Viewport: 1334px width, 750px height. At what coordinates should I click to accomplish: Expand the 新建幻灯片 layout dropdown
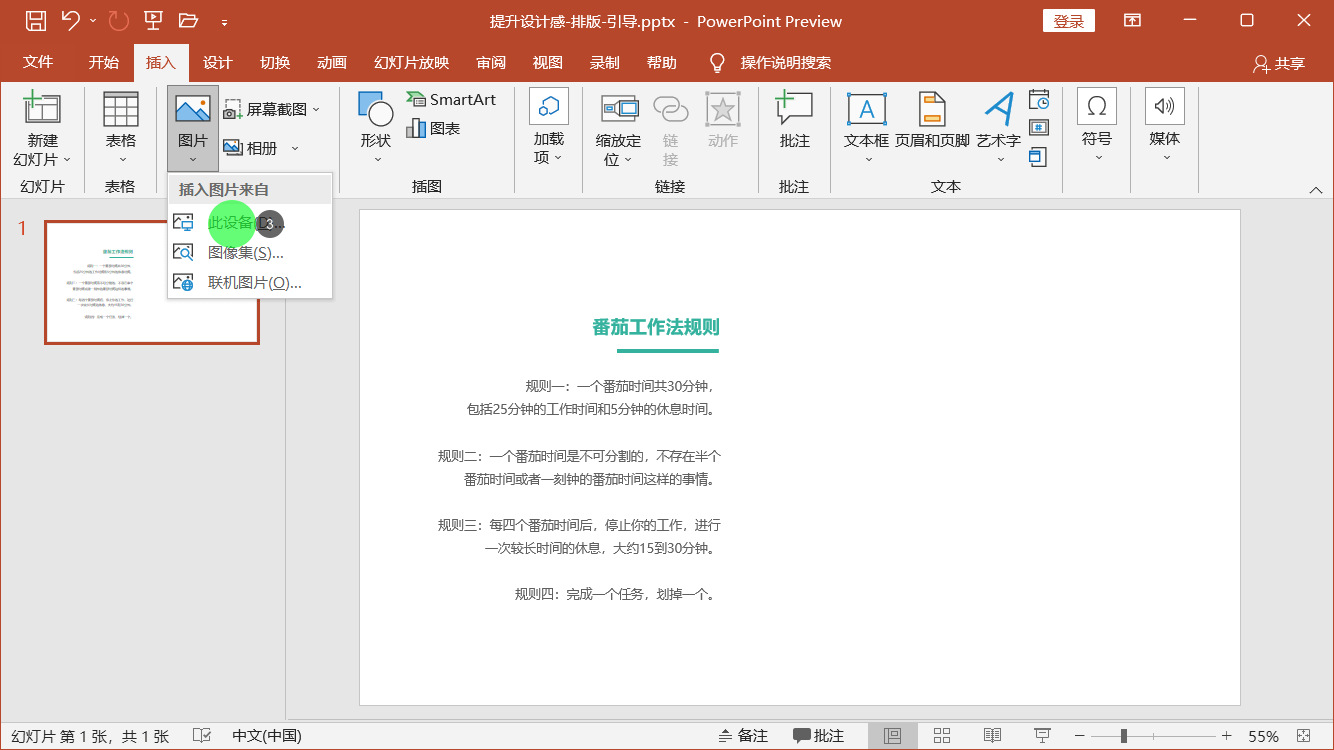(x=67, y=159)
